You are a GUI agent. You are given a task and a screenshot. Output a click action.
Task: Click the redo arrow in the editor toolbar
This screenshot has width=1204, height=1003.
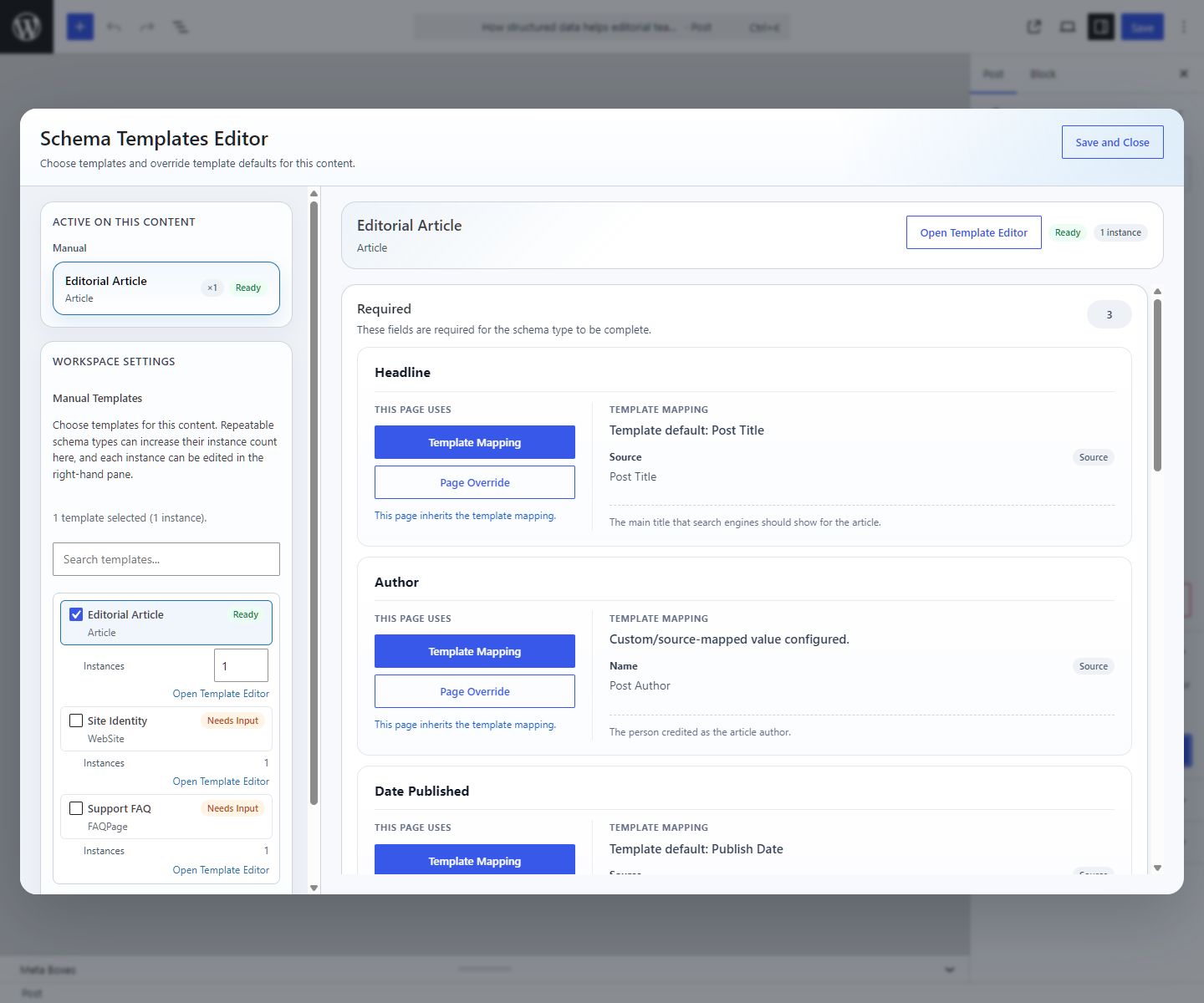pos(147,27)
